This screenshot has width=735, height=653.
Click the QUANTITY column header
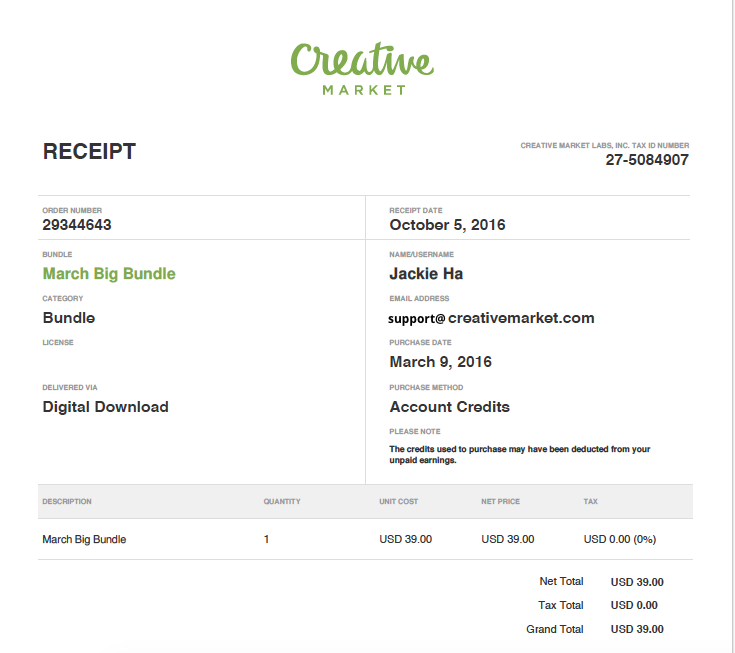click(x=282, y=502)
